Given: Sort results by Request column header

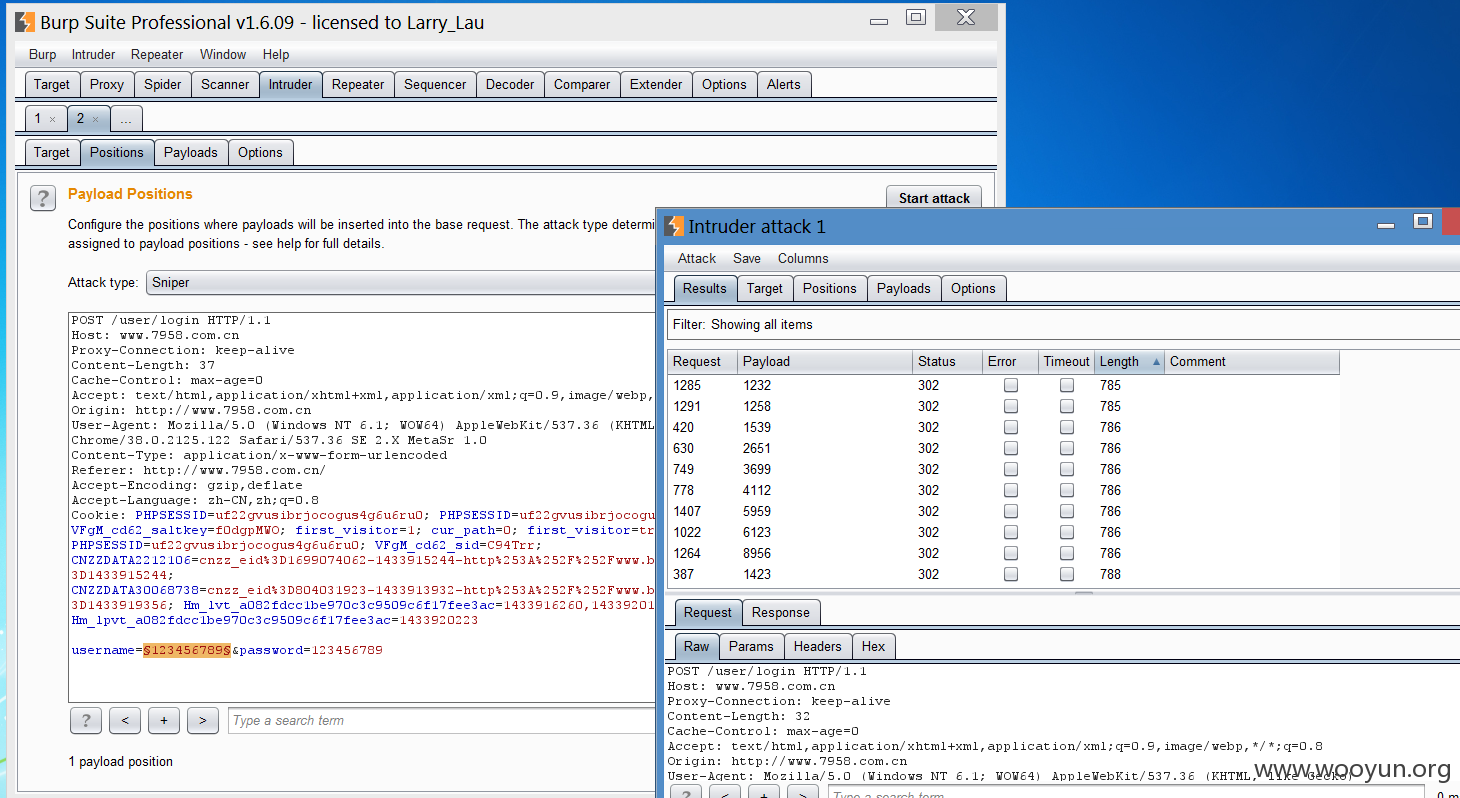Looking at the screenshot, I should click(703, 362).
